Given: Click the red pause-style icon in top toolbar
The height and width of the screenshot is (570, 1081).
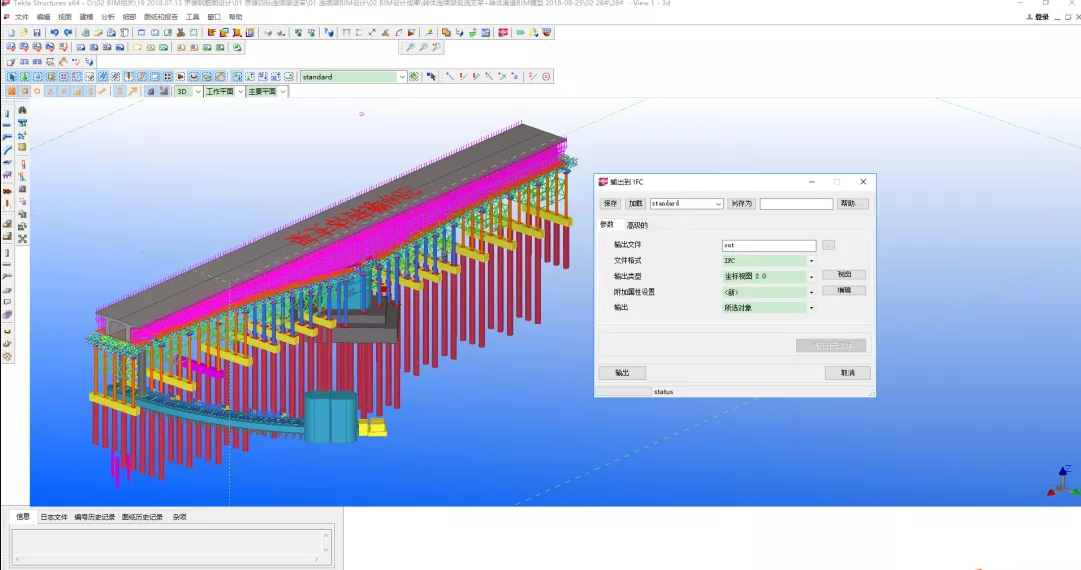Looking at the screenshot, I should coord(503,32).
